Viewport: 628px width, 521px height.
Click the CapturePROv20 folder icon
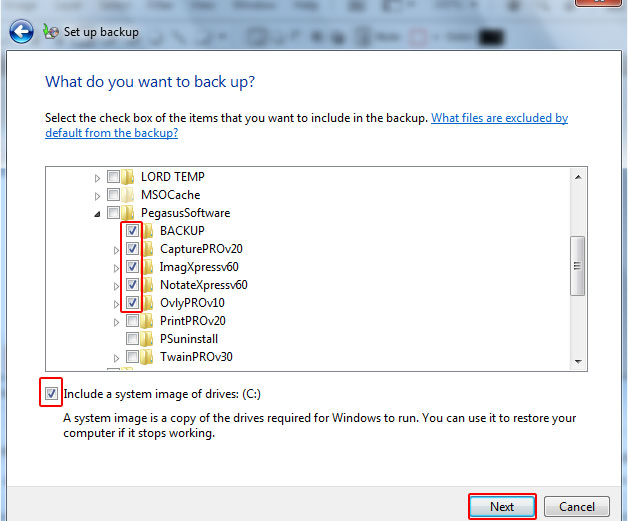click(x=149, y=249)
